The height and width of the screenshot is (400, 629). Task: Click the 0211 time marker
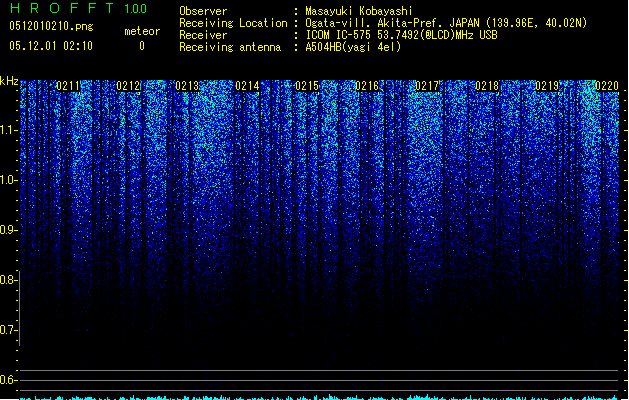(68, 86)
